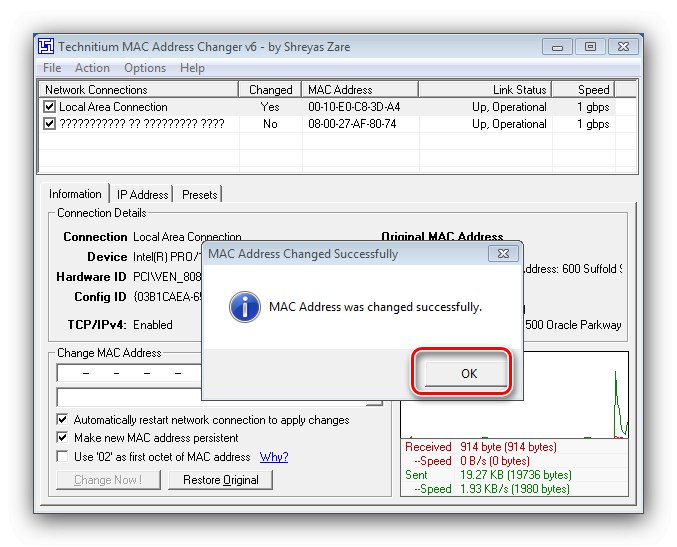Click the Restore Original button

tap(220, 480)
